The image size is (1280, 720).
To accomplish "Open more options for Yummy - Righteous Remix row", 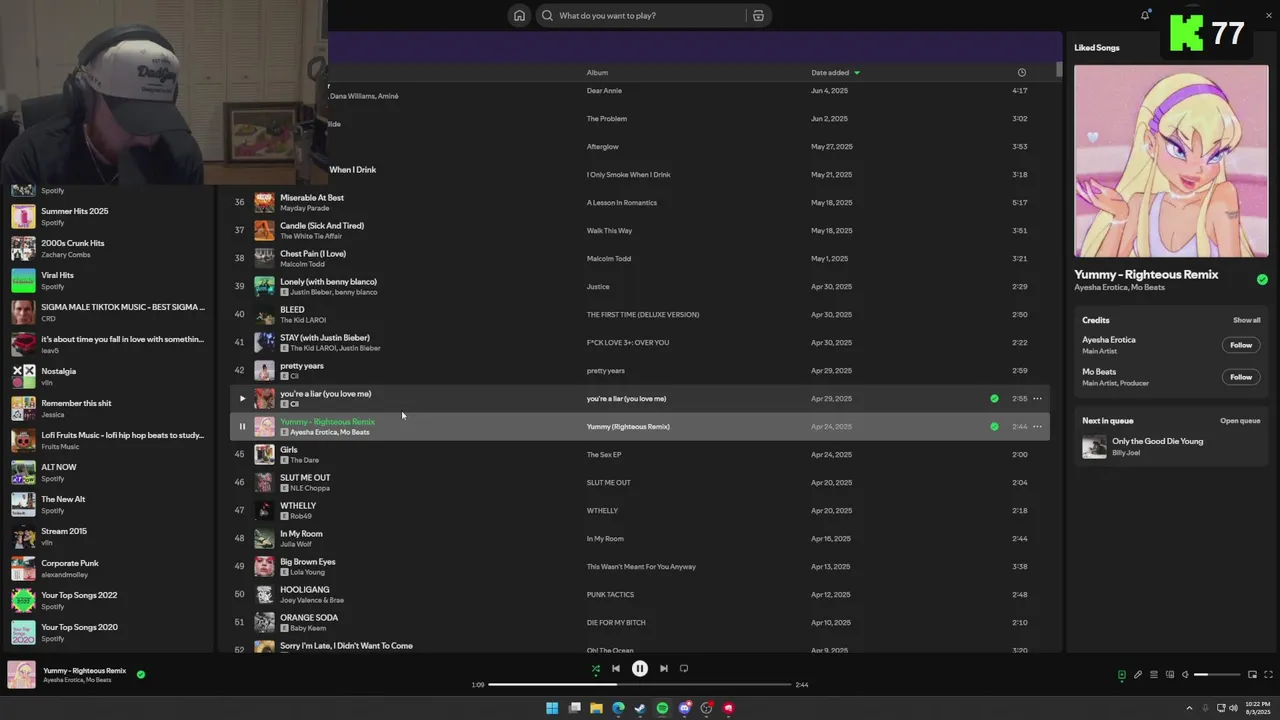I will point(1037,426).
